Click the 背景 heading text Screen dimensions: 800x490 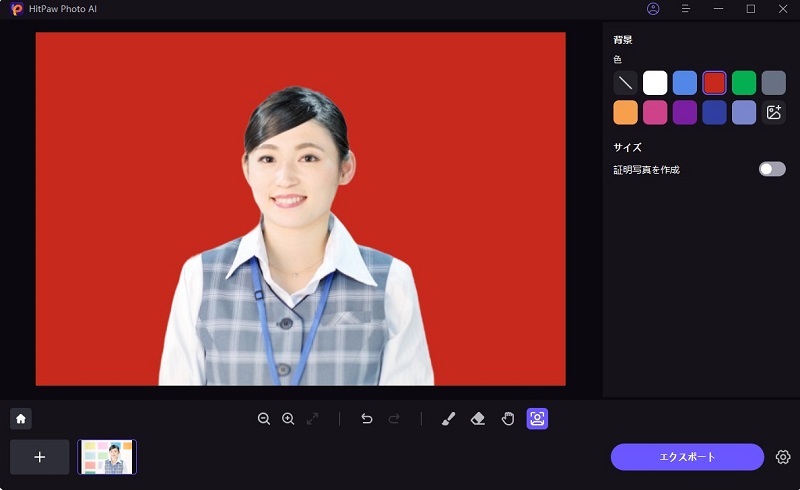[623, 40]
